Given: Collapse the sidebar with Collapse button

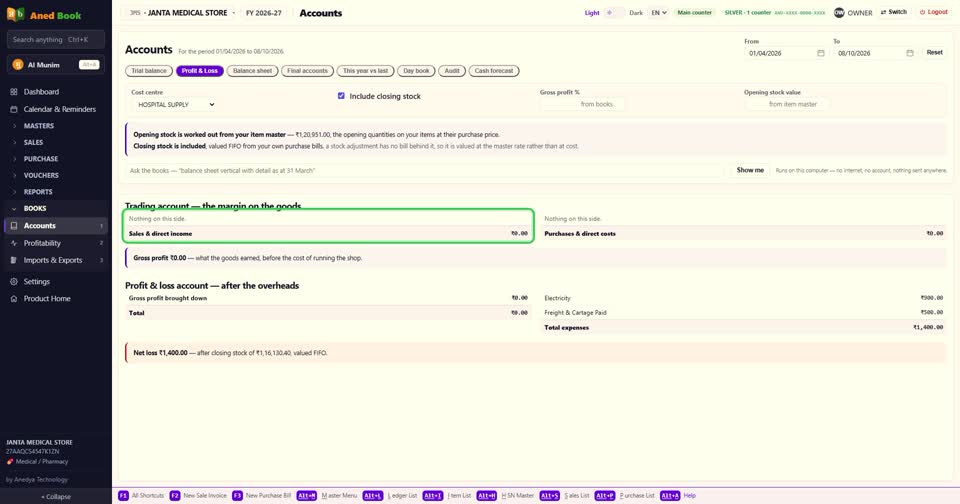Looking at the screenshot, I should tap(56, 497).
